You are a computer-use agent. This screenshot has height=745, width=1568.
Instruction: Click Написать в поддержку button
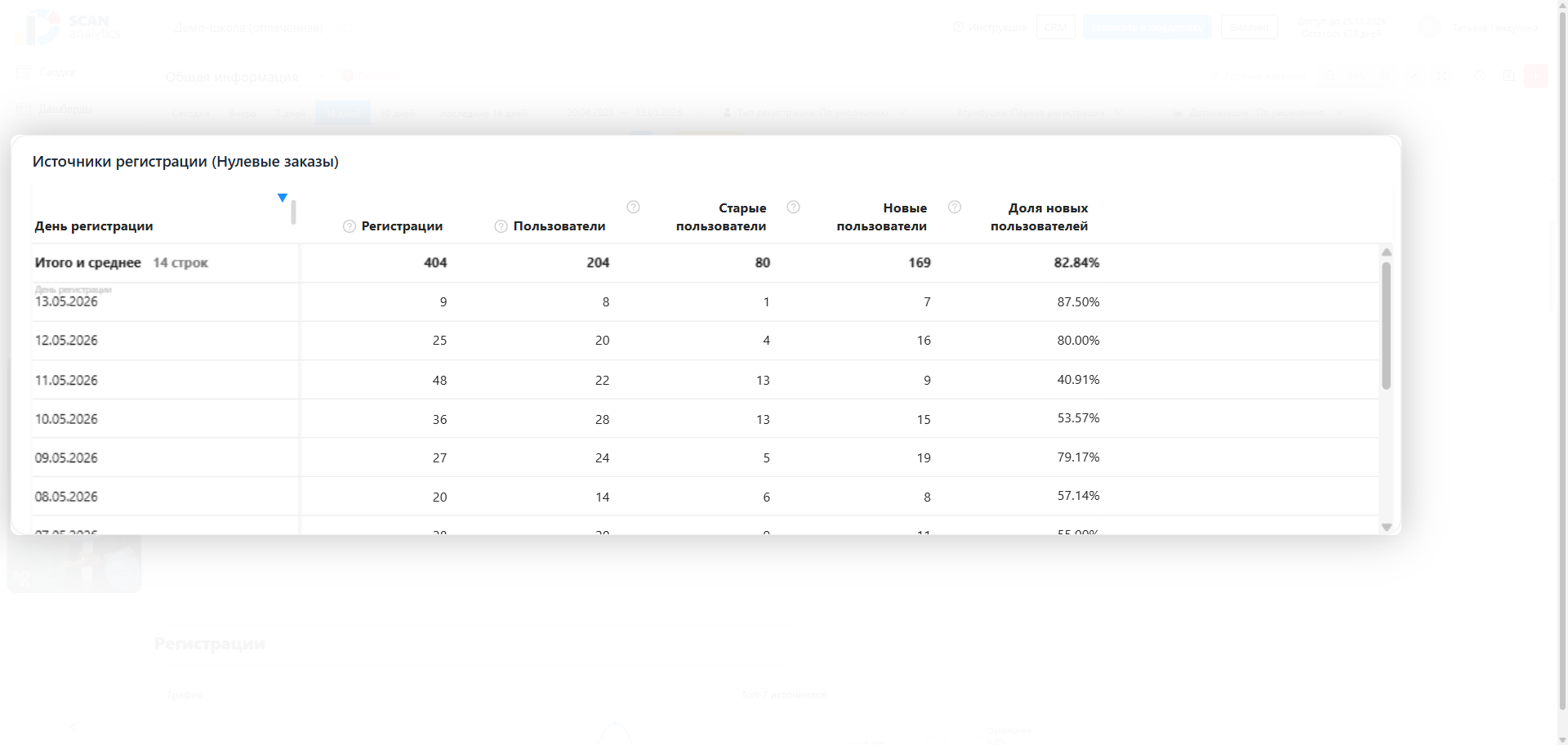tap(1147, 27)
